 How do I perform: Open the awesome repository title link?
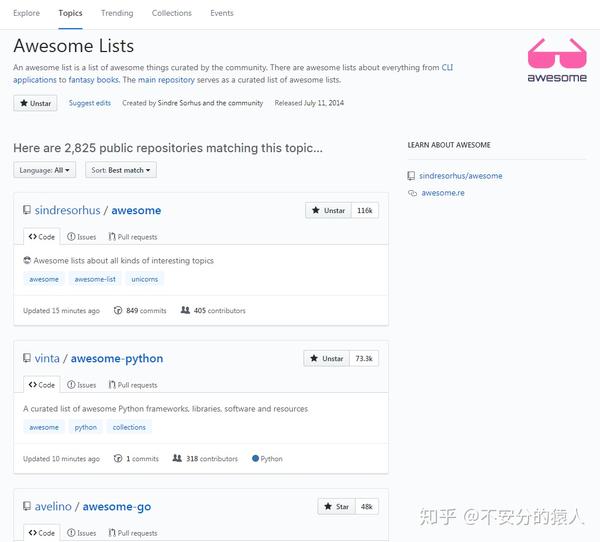[136, 210]
